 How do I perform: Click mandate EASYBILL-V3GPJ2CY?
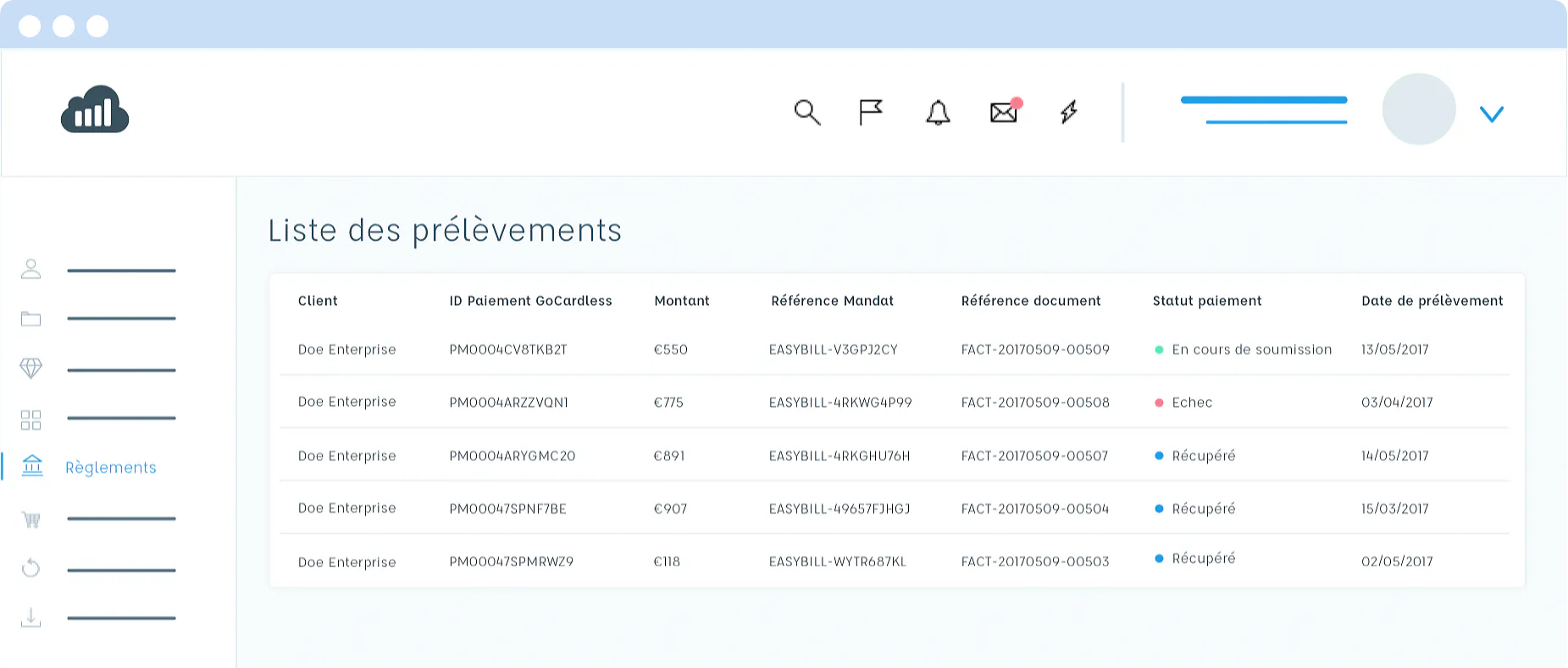[834, 349]
